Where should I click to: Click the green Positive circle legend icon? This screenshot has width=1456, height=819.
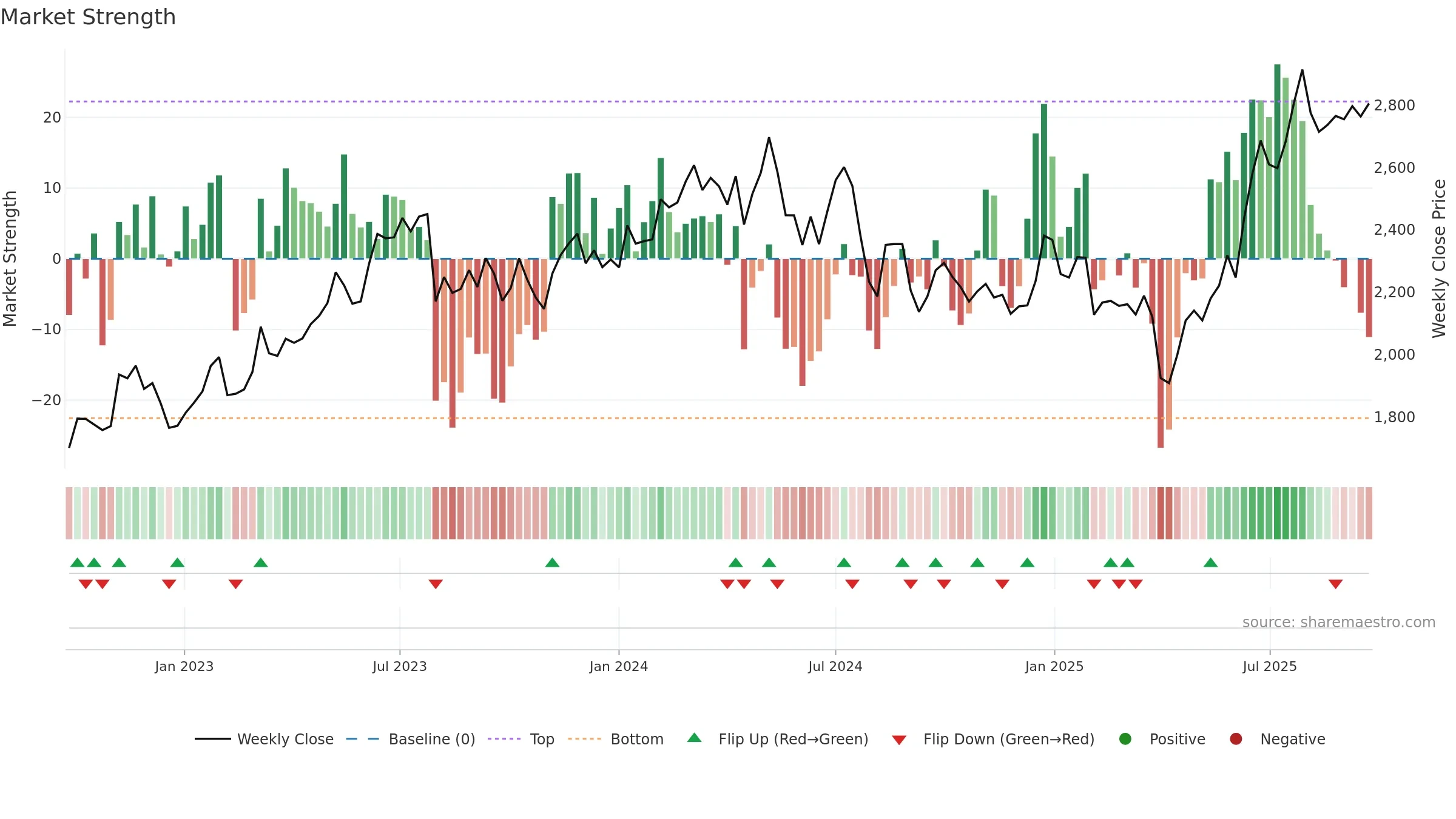pyautogui.click(x=1125, y=739)
